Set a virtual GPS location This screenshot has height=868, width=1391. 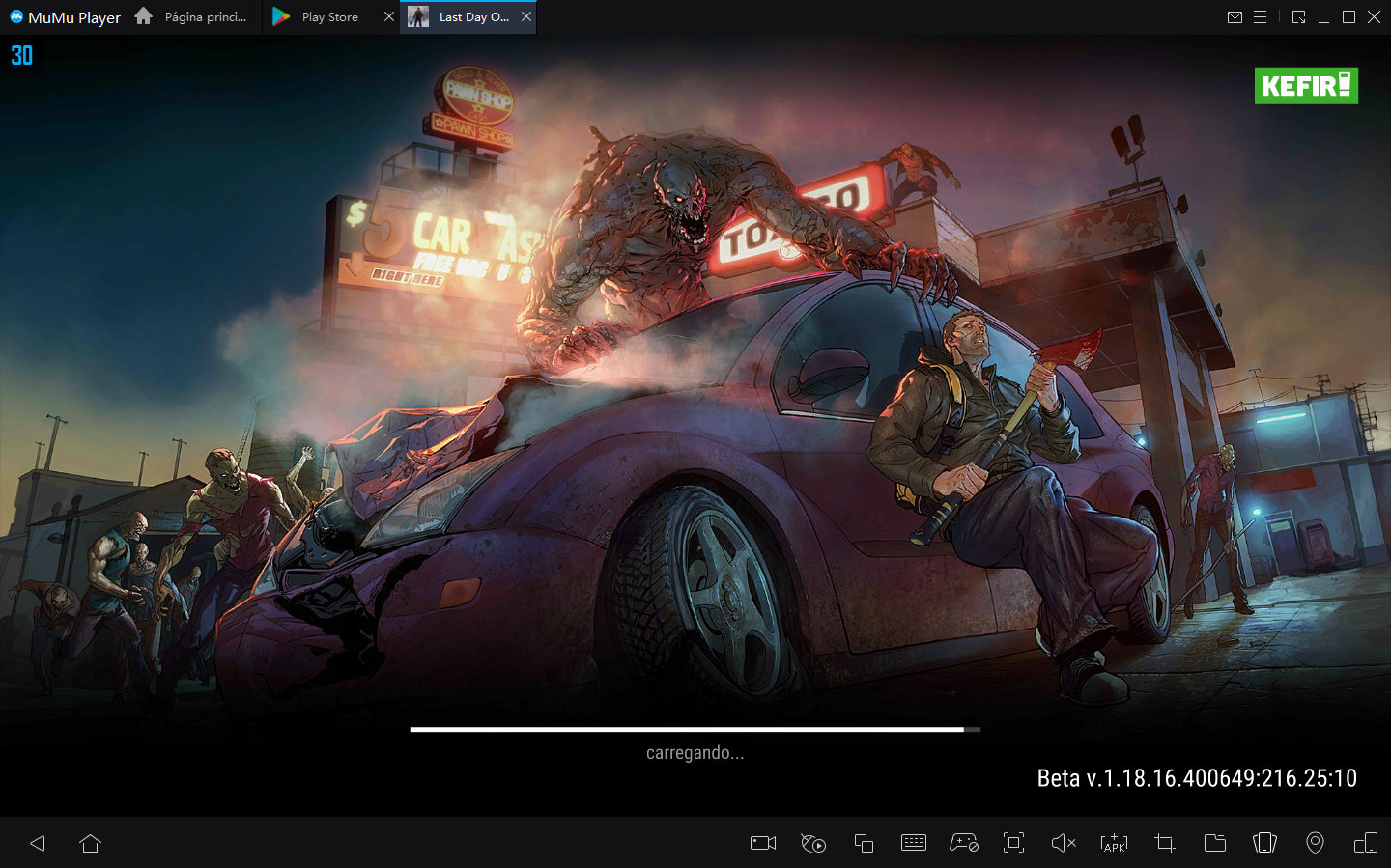(1315, 843)
